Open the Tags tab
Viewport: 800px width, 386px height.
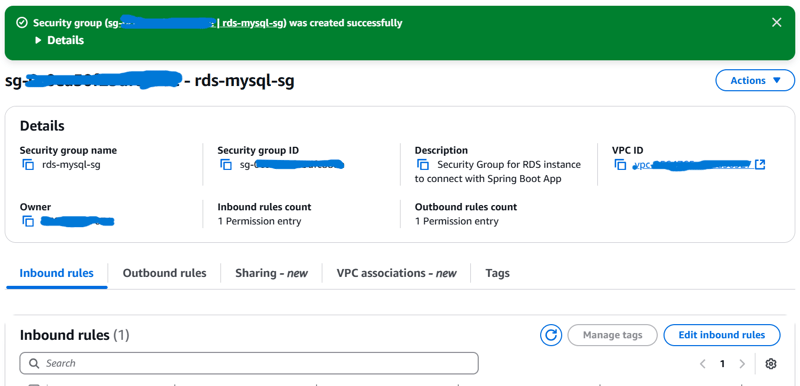(497, 273)
